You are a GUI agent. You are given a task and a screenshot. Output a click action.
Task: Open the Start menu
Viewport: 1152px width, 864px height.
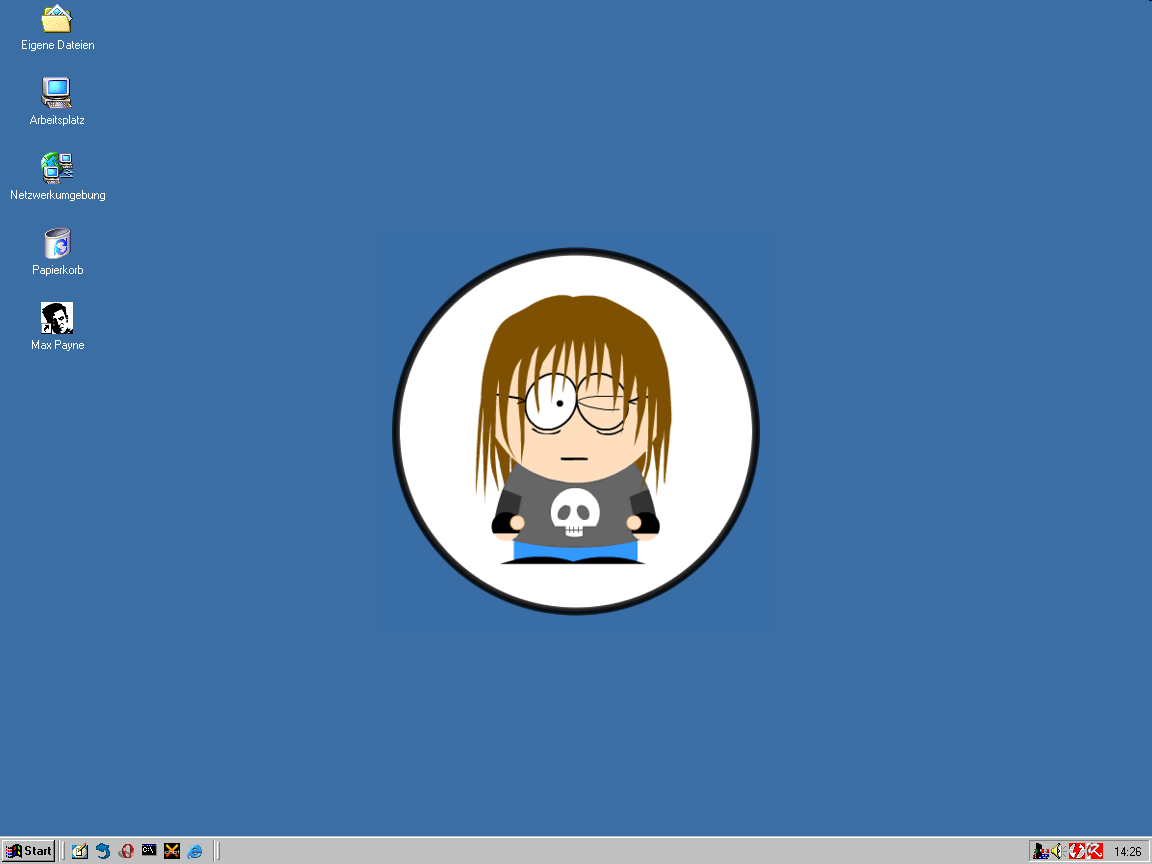(x=29, y=851)
